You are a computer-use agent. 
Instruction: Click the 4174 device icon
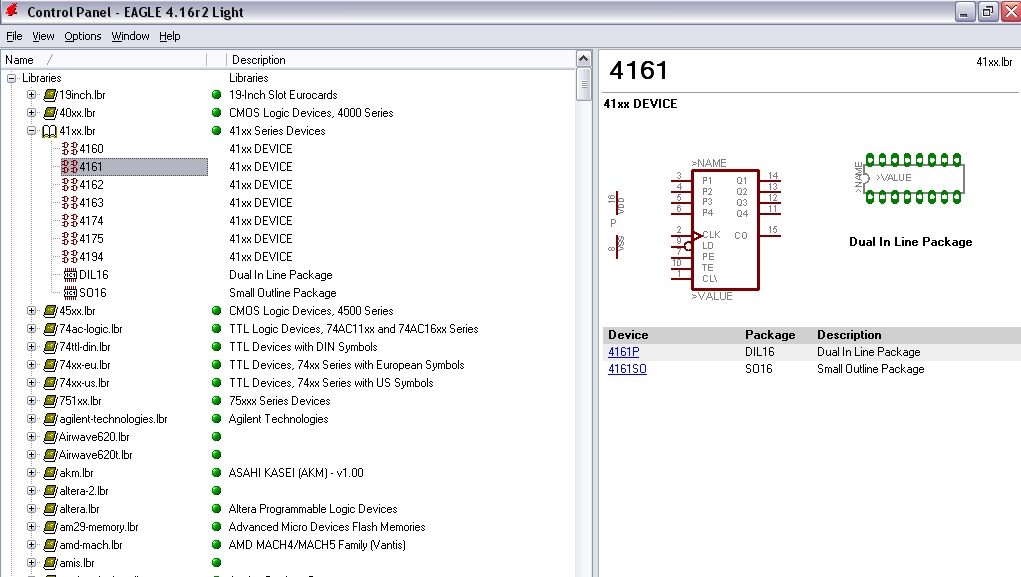point(70,221)
